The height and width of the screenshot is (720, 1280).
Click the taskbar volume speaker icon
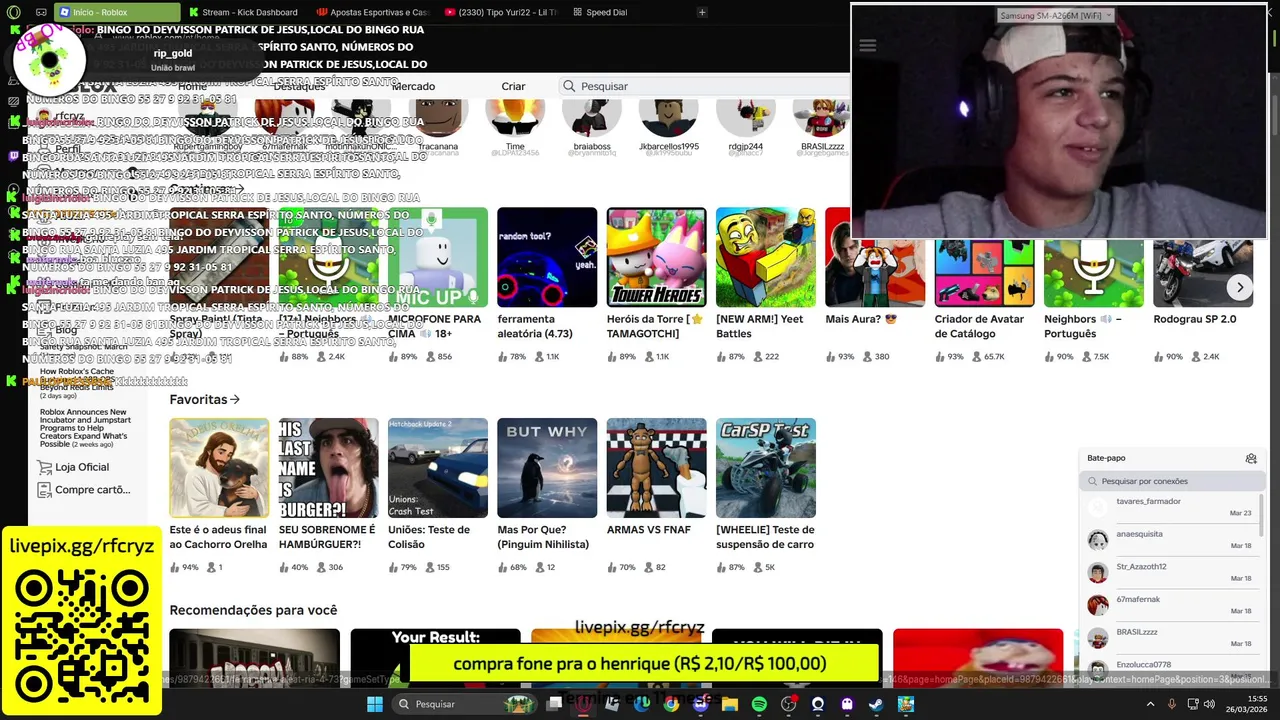[1211, 704]
